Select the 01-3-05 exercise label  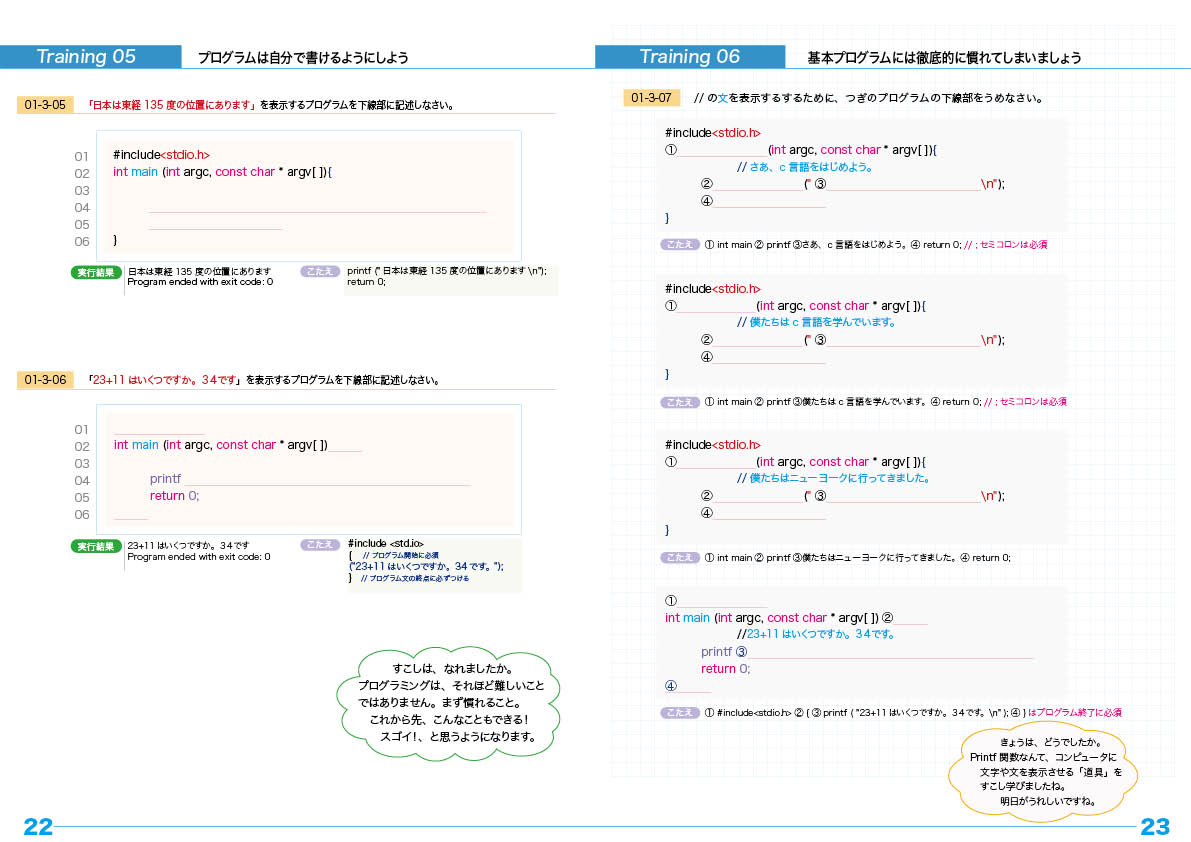coord(45,105)
